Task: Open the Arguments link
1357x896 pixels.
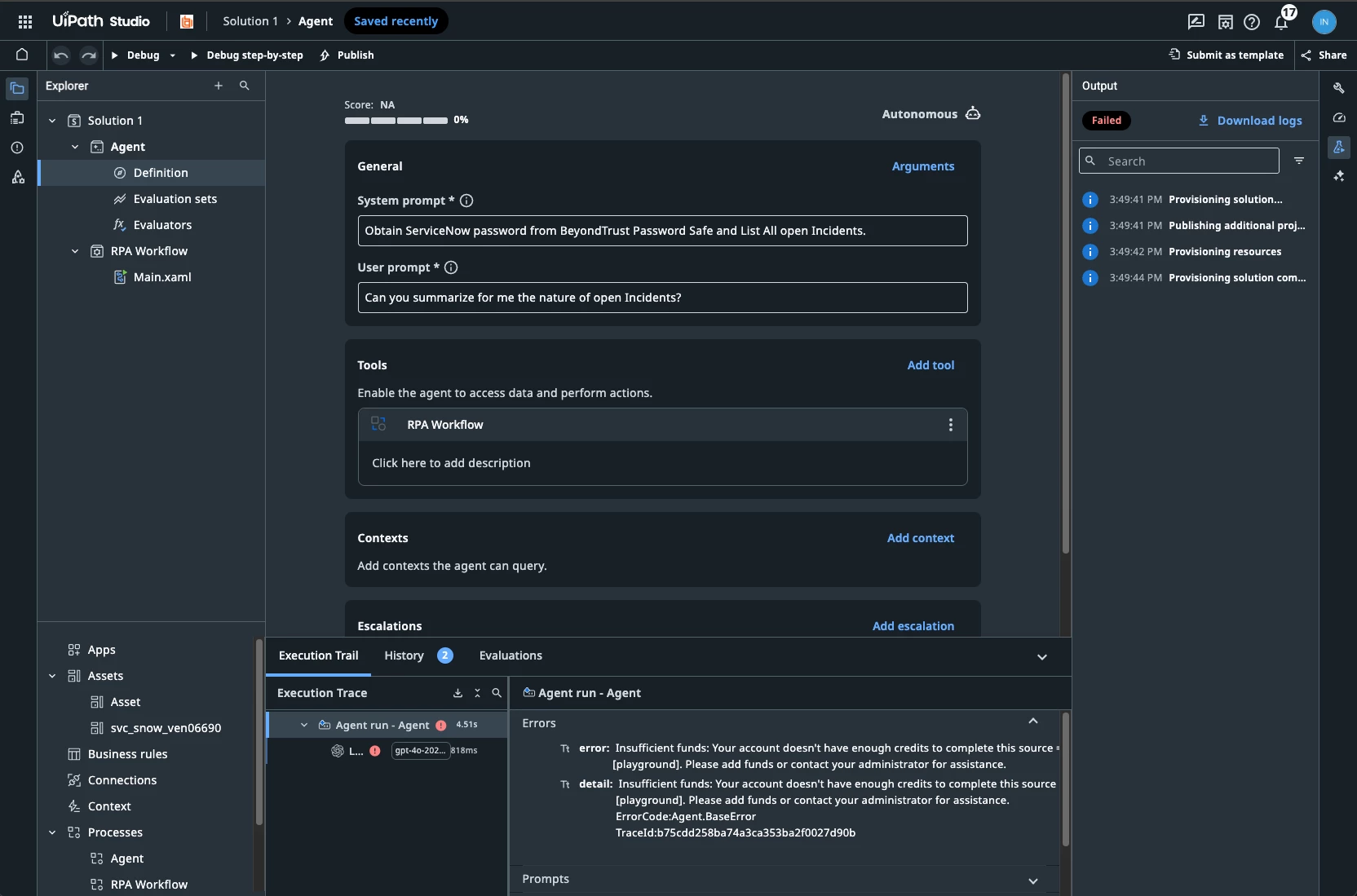Action: click(x=922, y=166)
